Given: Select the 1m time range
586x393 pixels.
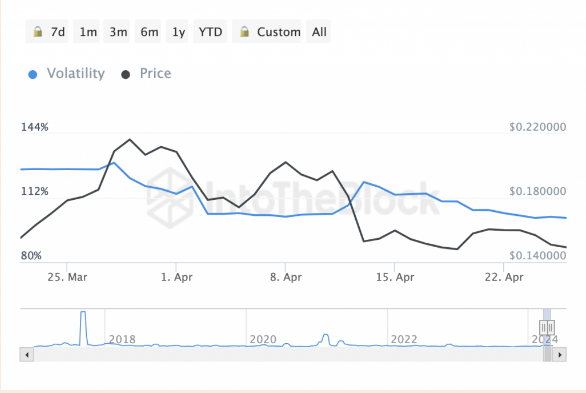Looking at the screenshot, I should click(86, 32).
